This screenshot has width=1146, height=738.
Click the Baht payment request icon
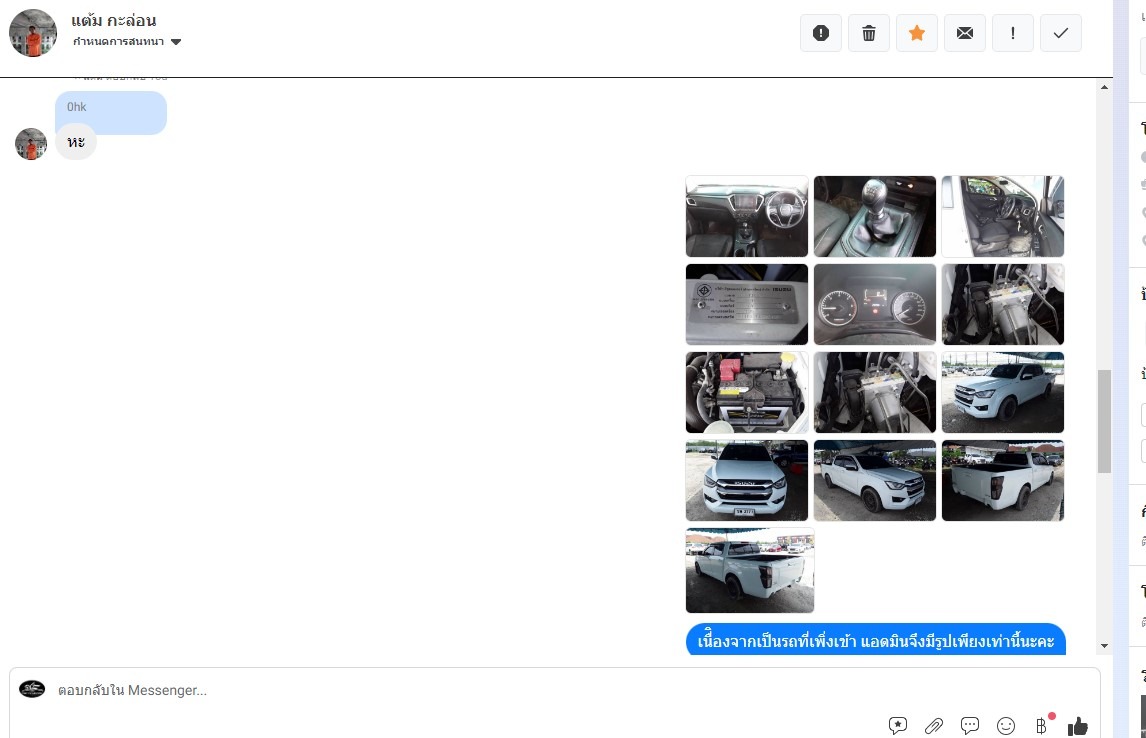(1042, 726)
